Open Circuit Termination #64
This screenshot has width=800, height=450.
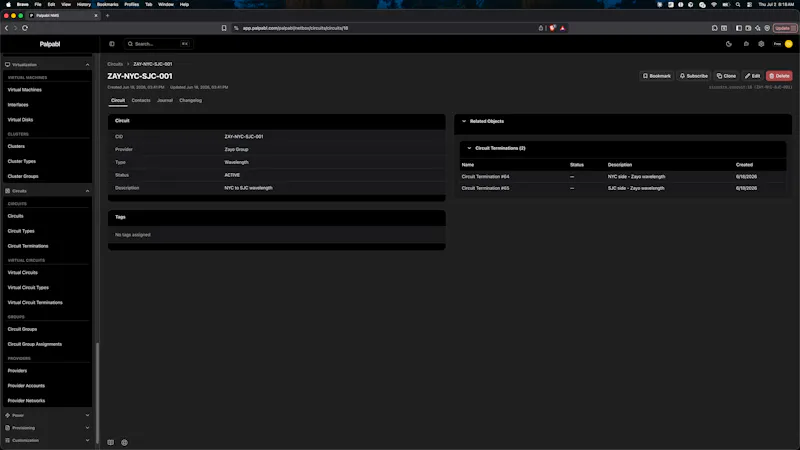coord(485,177)
